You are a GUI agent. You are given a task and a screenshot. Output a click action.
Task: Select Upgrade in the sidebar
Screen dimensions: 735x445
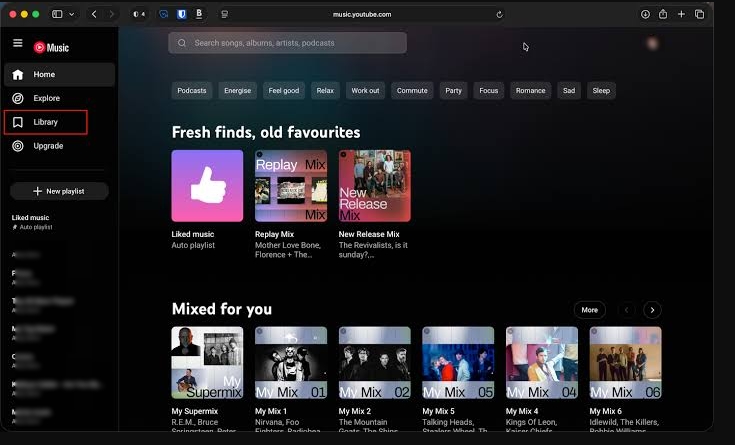click(59, 146)
